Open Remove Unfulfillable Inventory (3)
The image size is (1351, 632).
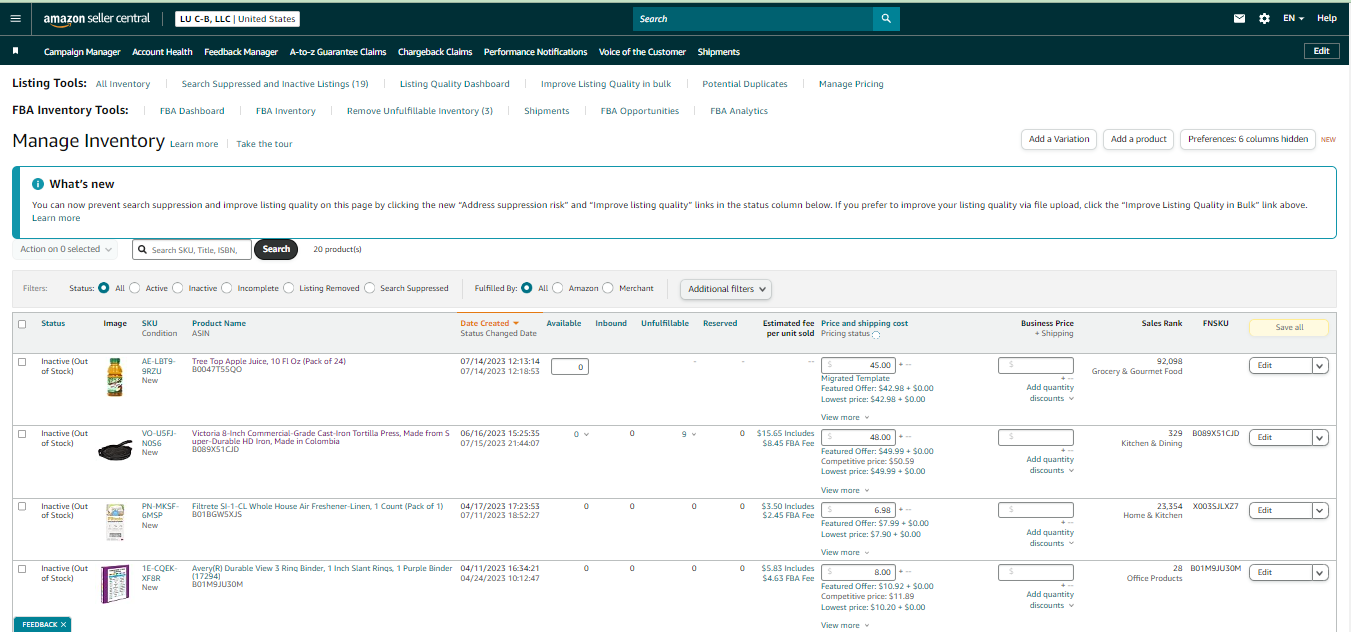pyautogui.click(x=420, y=111)
